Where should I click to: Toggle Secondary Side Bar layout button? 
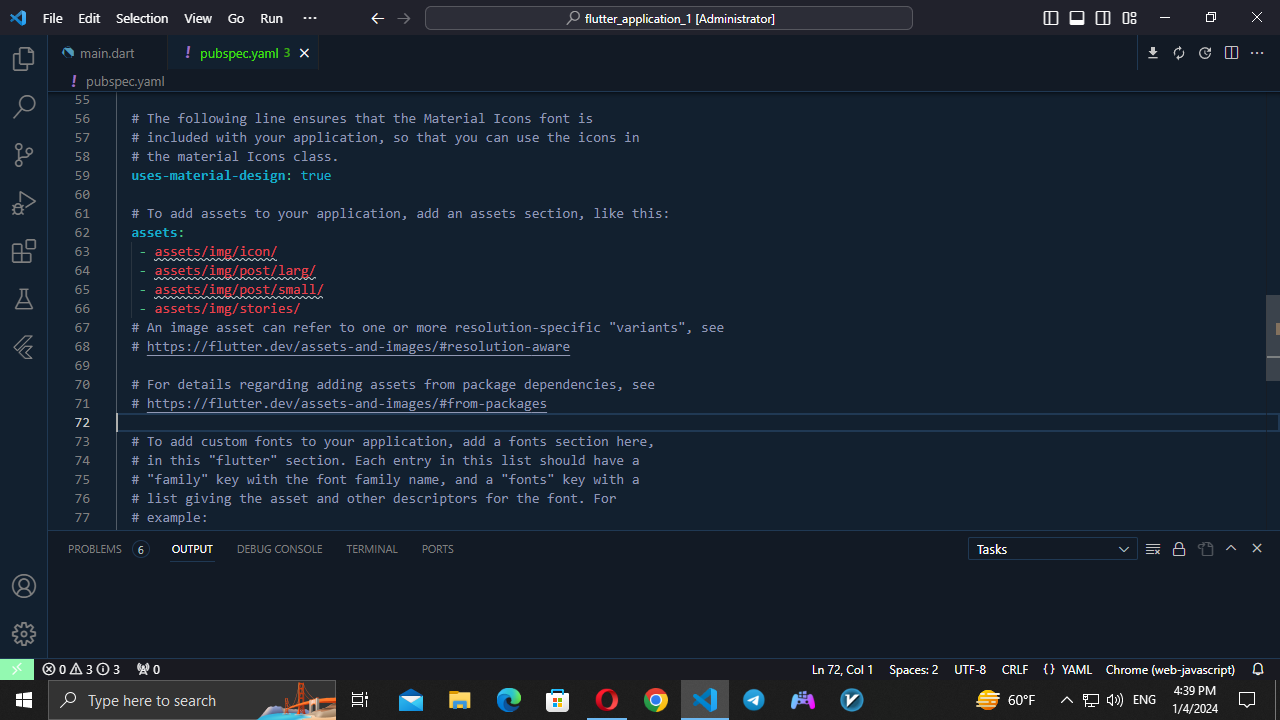pos(1103,18)
